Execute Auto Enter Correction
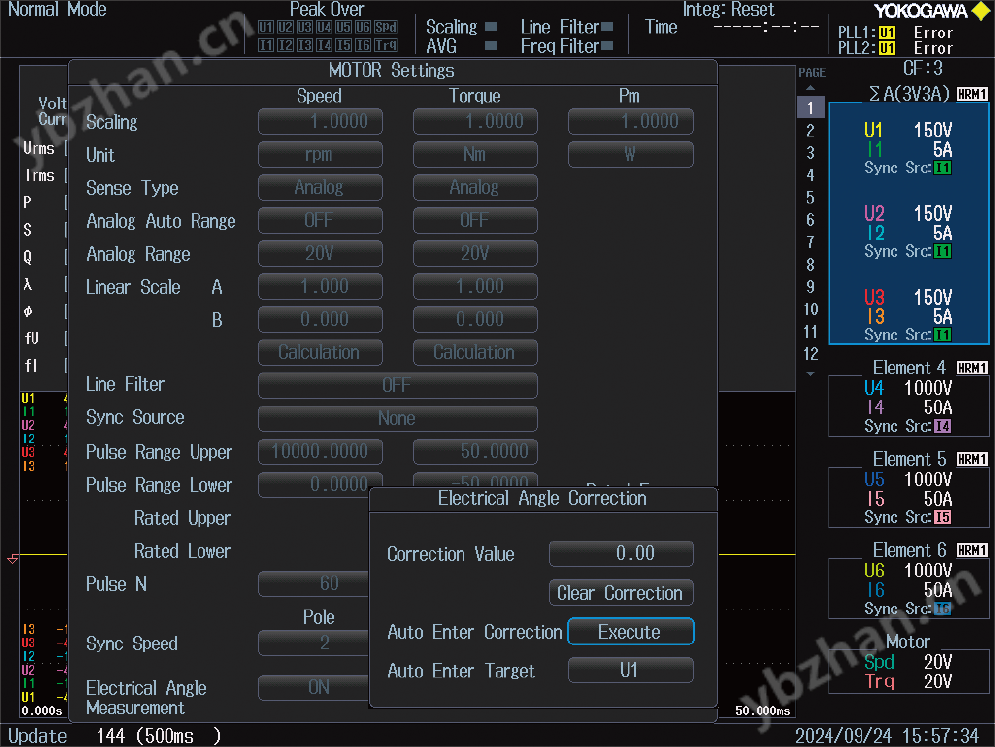 point(630,632)
